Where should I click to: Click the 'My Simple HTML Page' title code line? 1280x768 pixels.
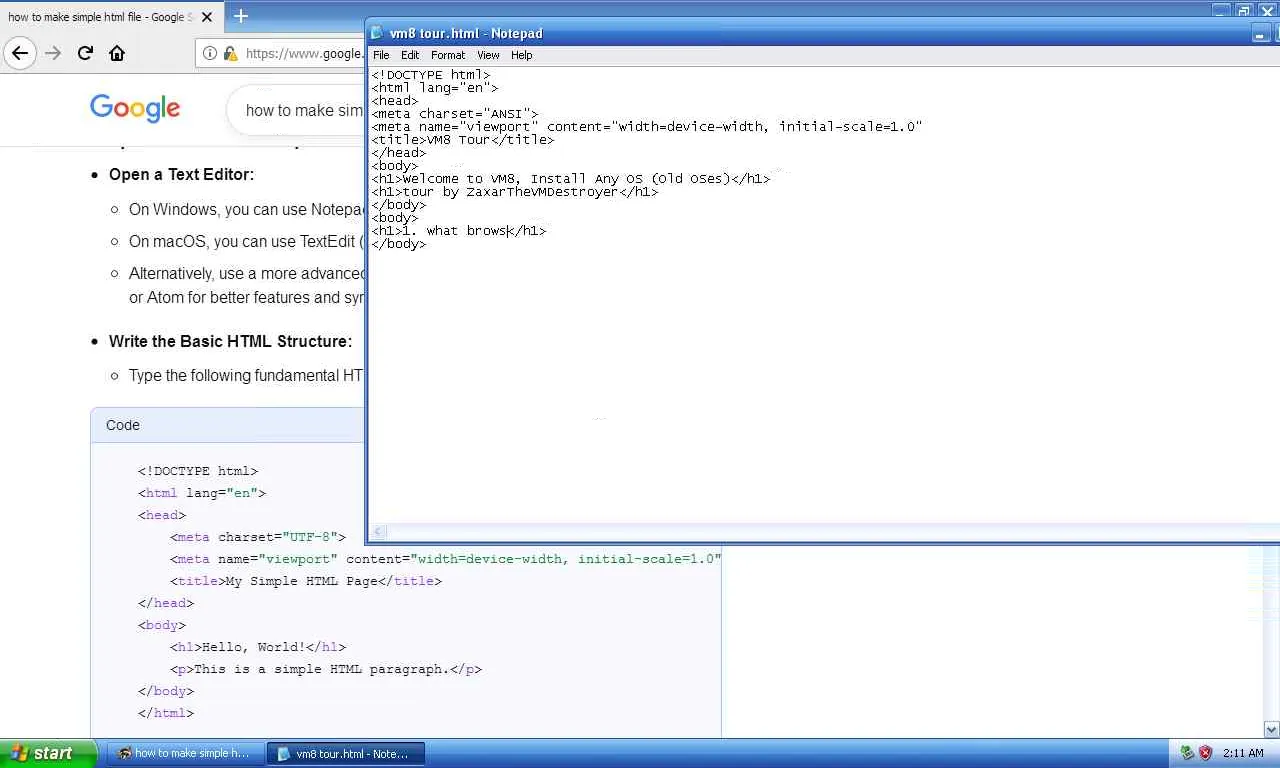pyautogui.click(x=306, y=581)
